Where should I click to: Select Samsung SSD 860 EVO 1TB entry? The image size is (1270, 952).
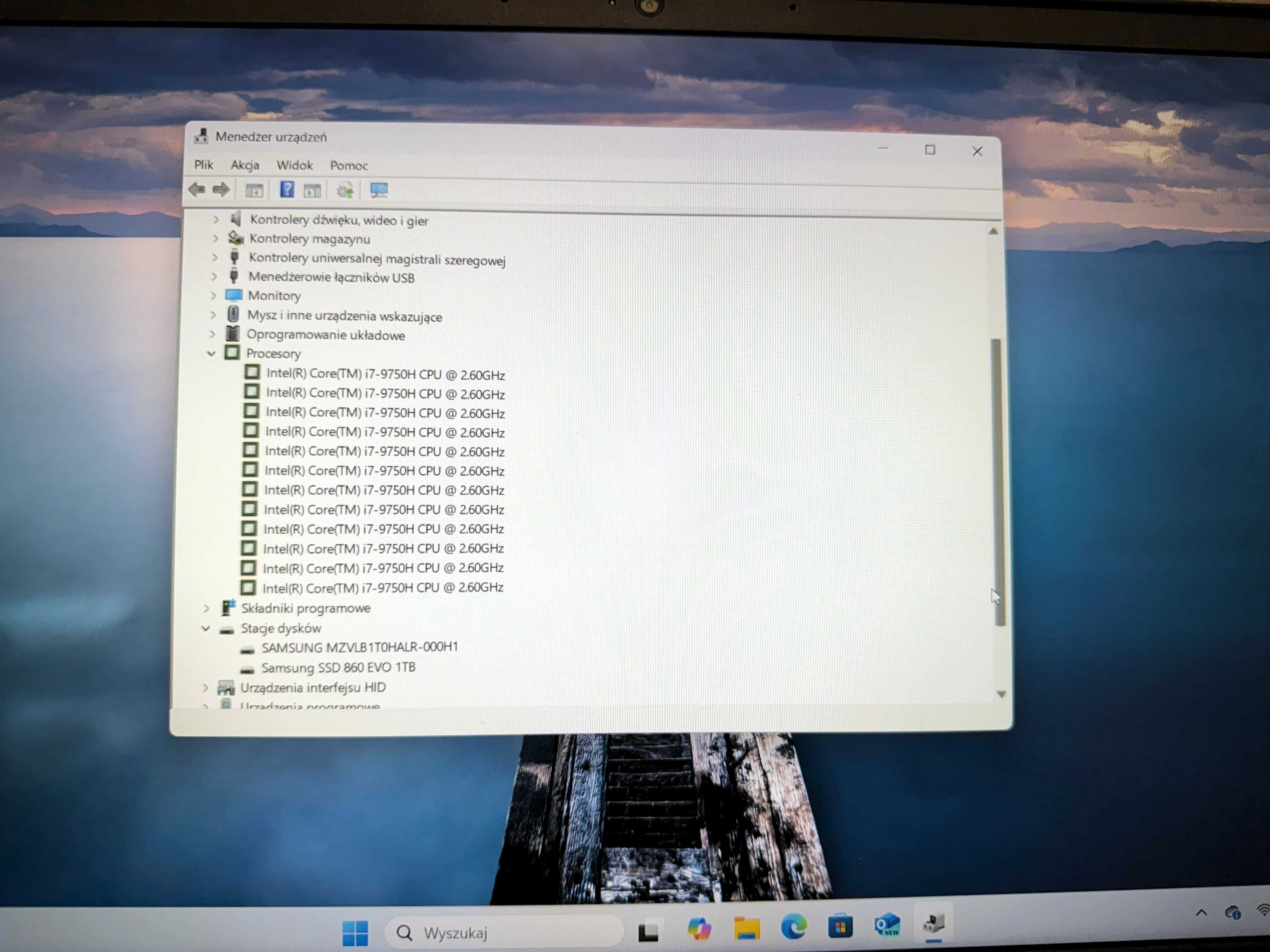(338, 667)
